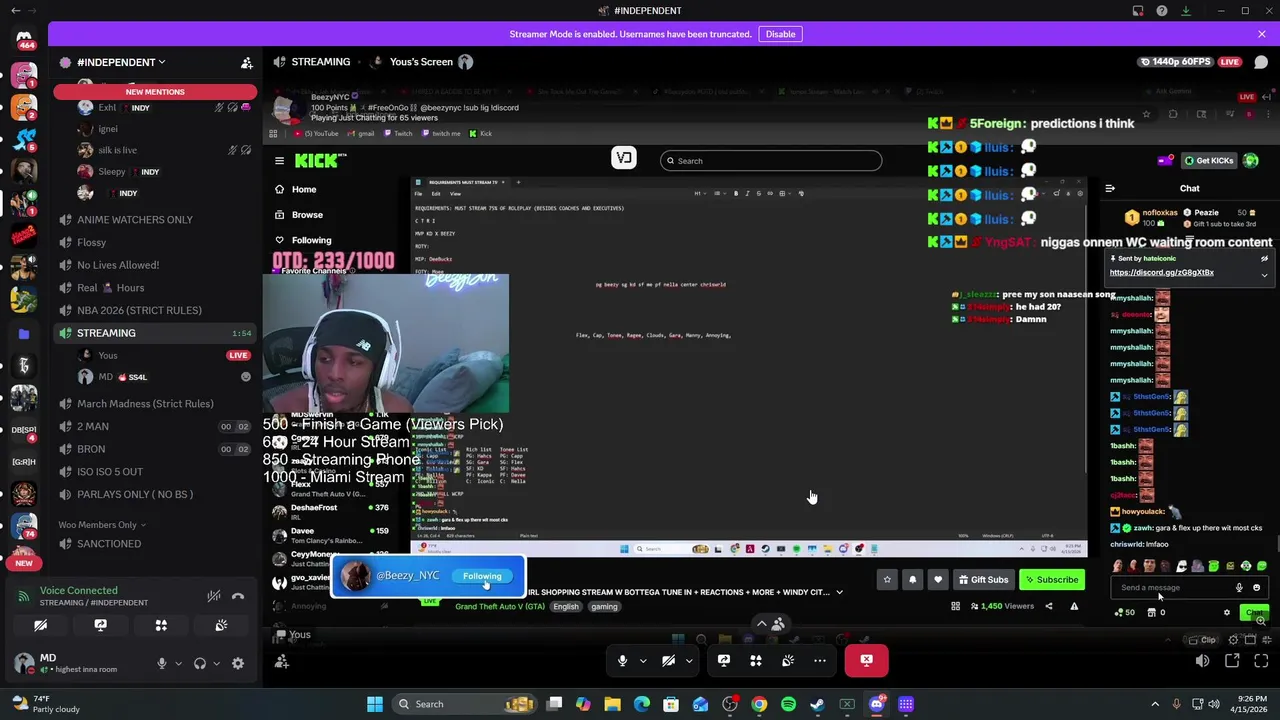Disconnect from voice with the hang-up icon
The height and width of the screenshot is (720, 1280).
click(238, 597)
